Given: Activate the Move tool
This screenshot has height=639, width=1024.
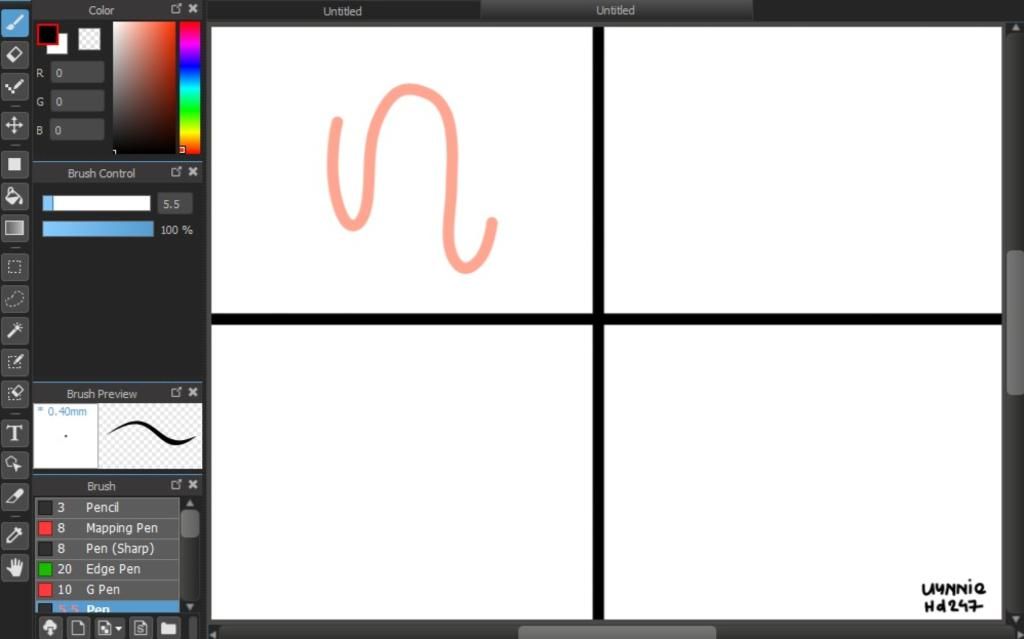Looking at the screenshot, I should point(14,125).
